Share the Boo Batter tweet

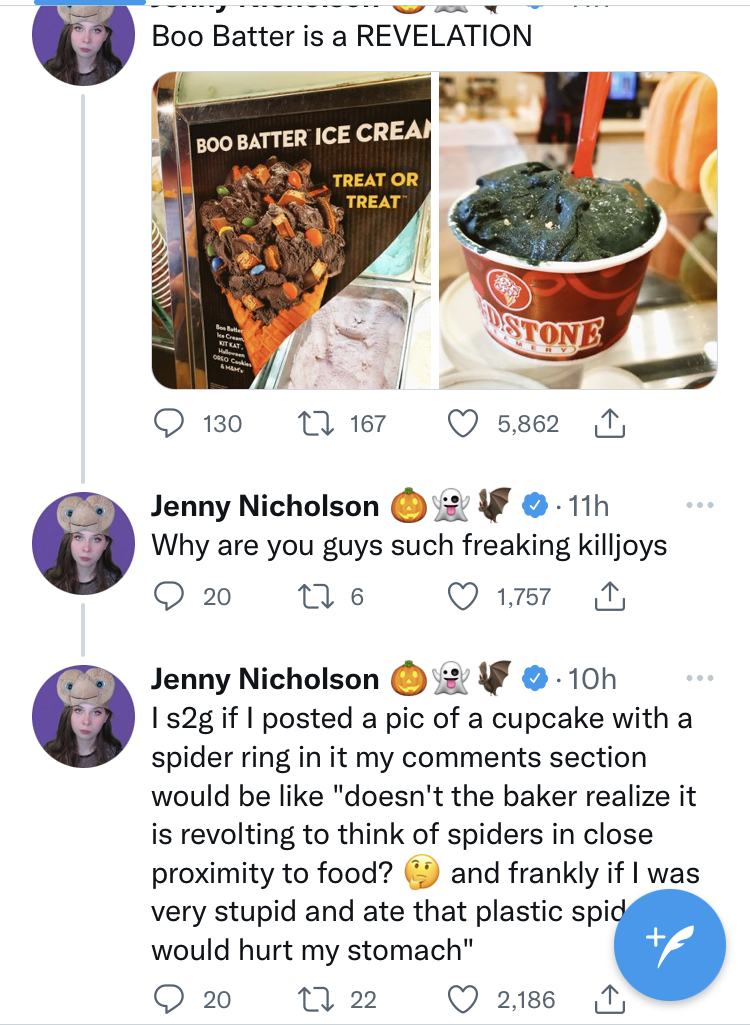click(609, 423)
